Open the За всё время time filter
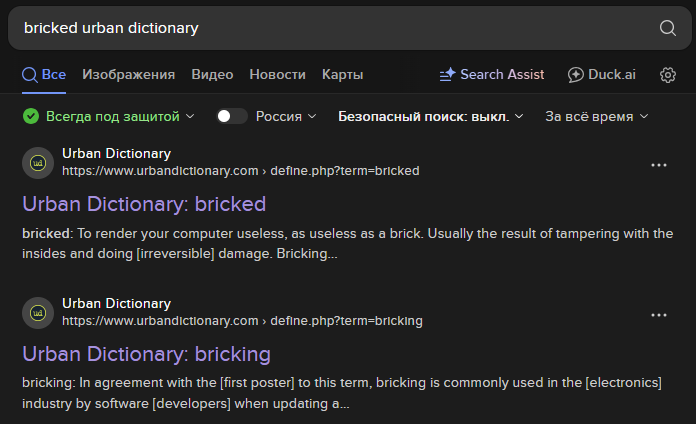This screenshot has width=696, height=424. point(596,116)
